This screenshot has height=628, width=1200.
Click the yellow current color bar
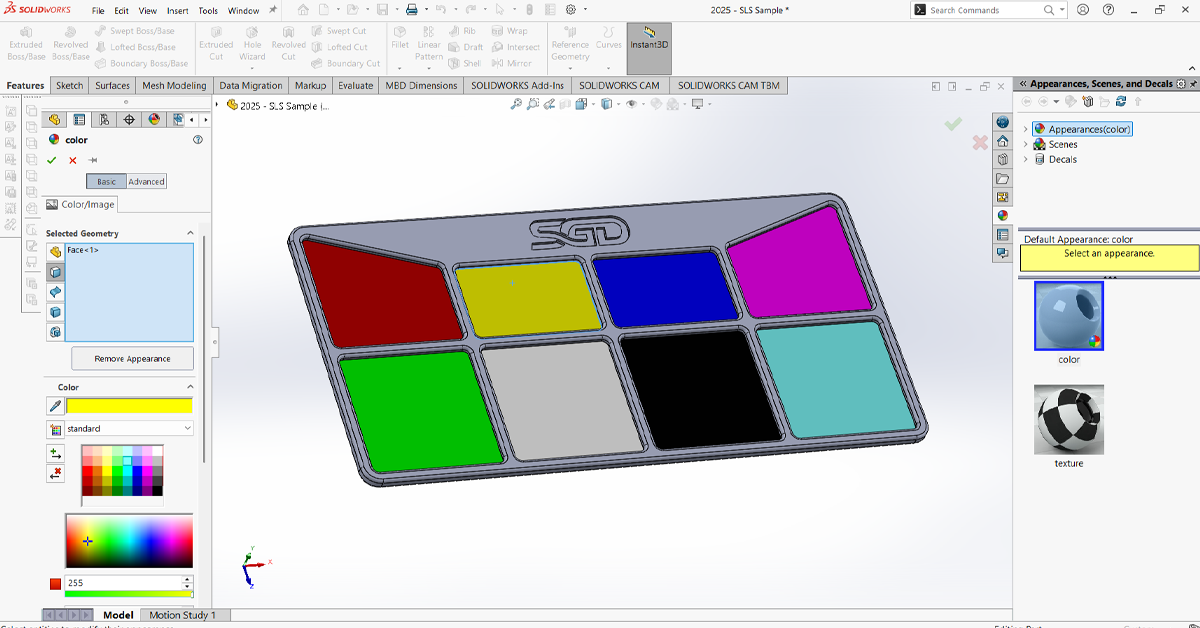129,406
